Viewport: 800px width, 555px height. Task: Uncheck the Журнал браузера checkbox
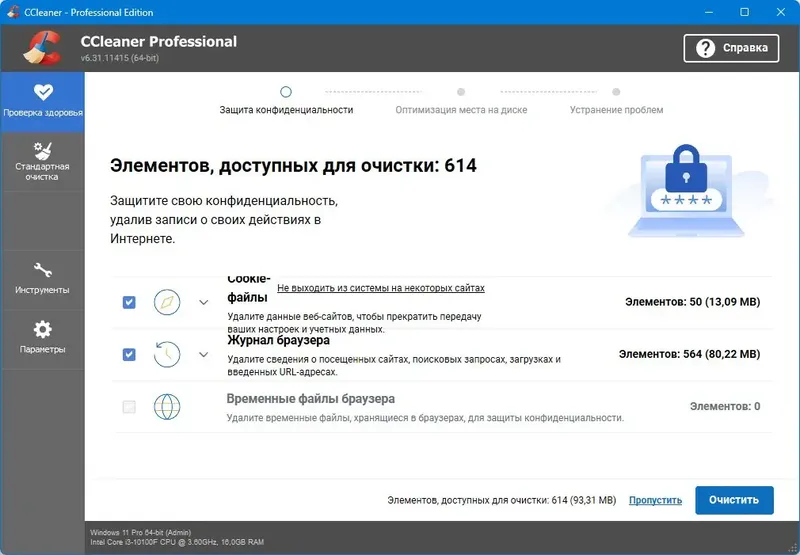click(129, 354)
